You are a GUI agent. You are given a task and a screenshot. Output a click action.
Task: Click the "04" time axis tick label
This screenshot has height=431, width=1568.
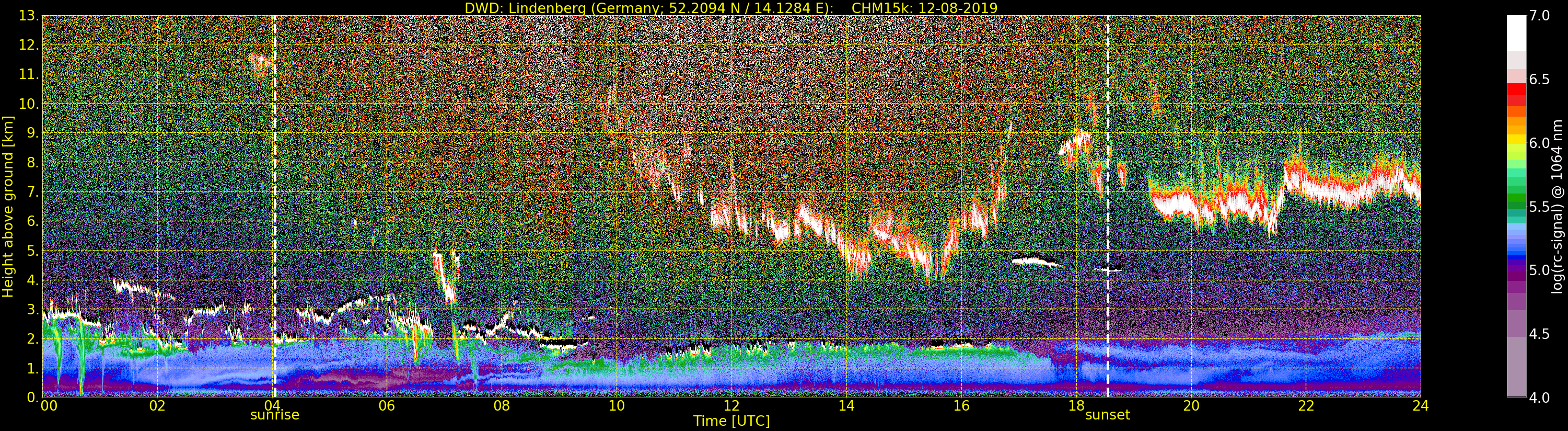pyautogui.click(x=272, y=405)
